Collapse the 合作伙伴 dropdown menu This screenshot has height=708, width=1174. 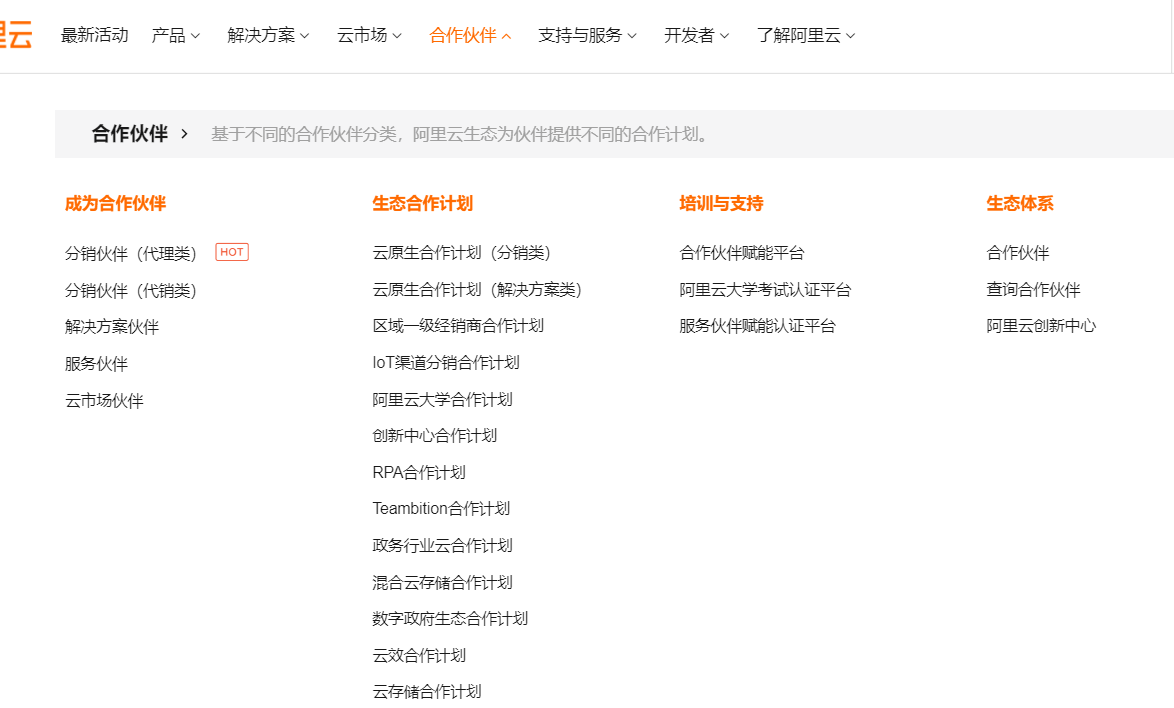(470, 35)
